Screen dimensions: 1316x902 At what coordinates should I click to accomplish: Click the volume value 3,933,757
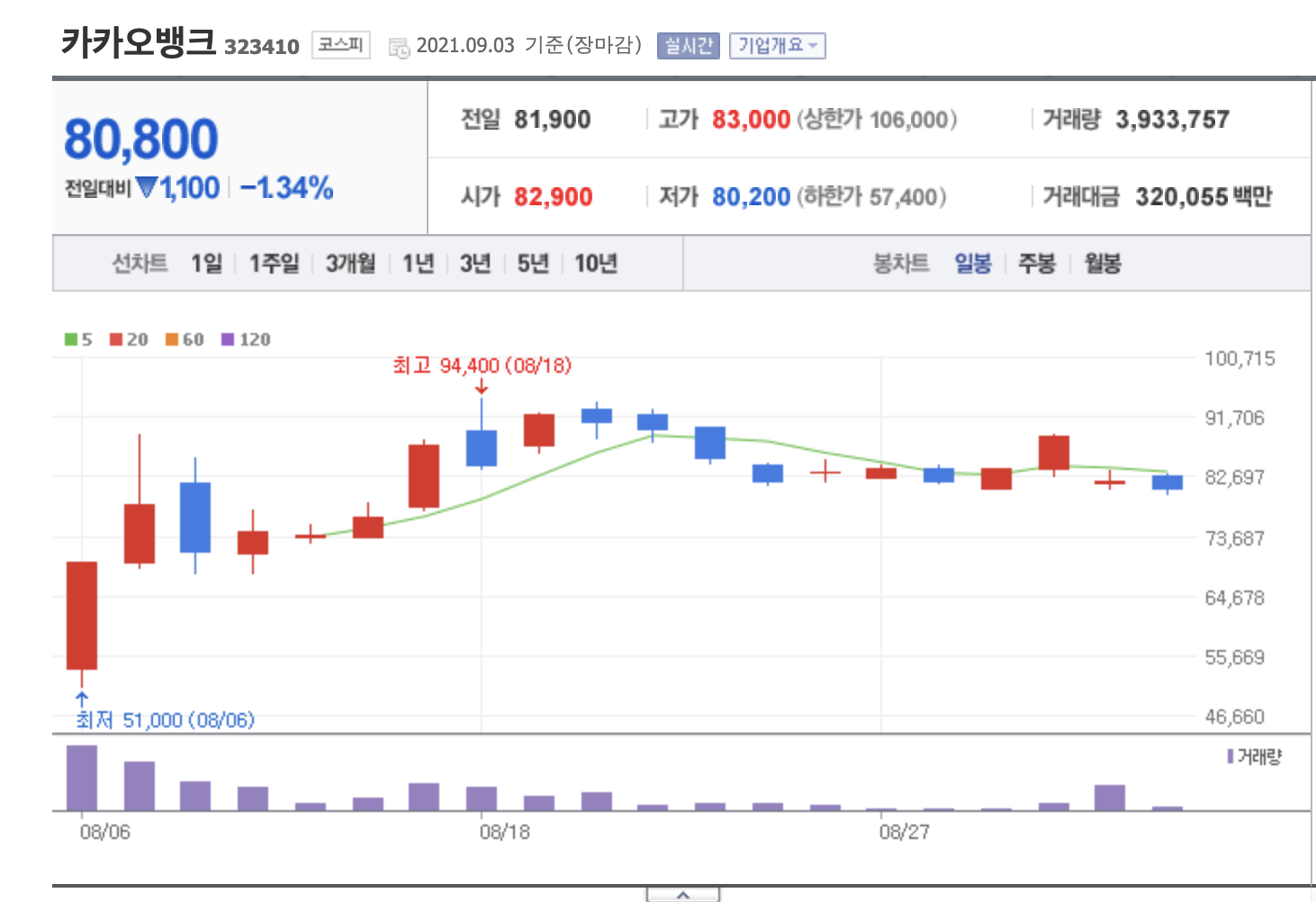point(1173,120)
